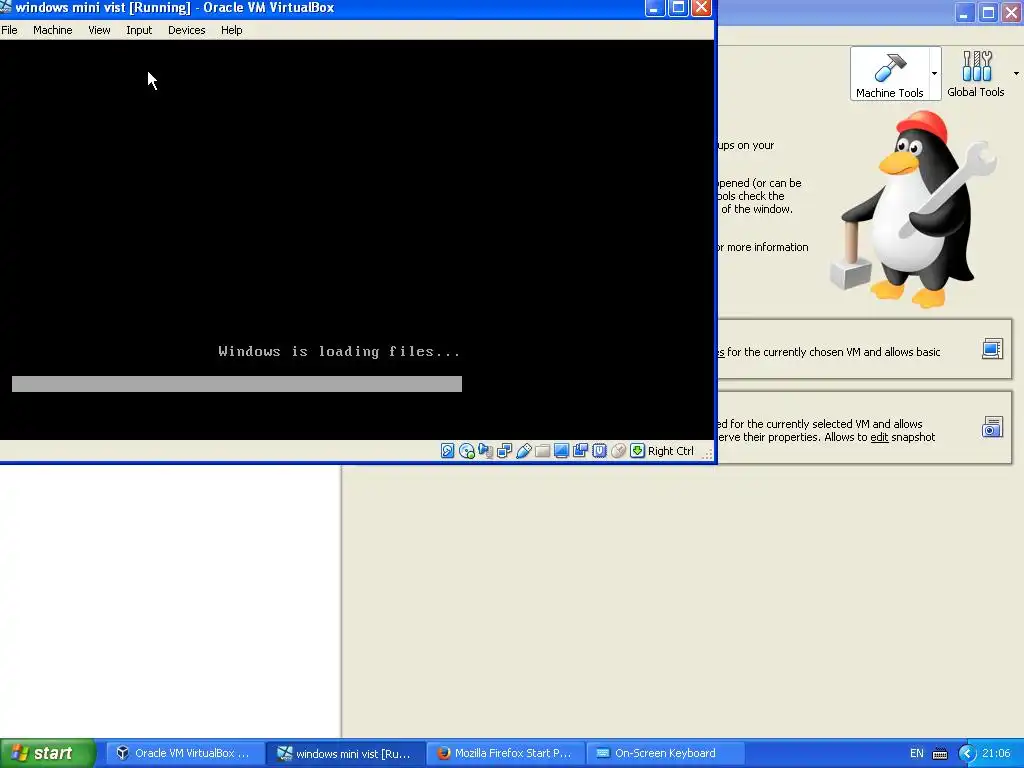Switch to Oracle VM VirtualBox taskbar item
Screen dimensions: 1024x768
[183, 753]
